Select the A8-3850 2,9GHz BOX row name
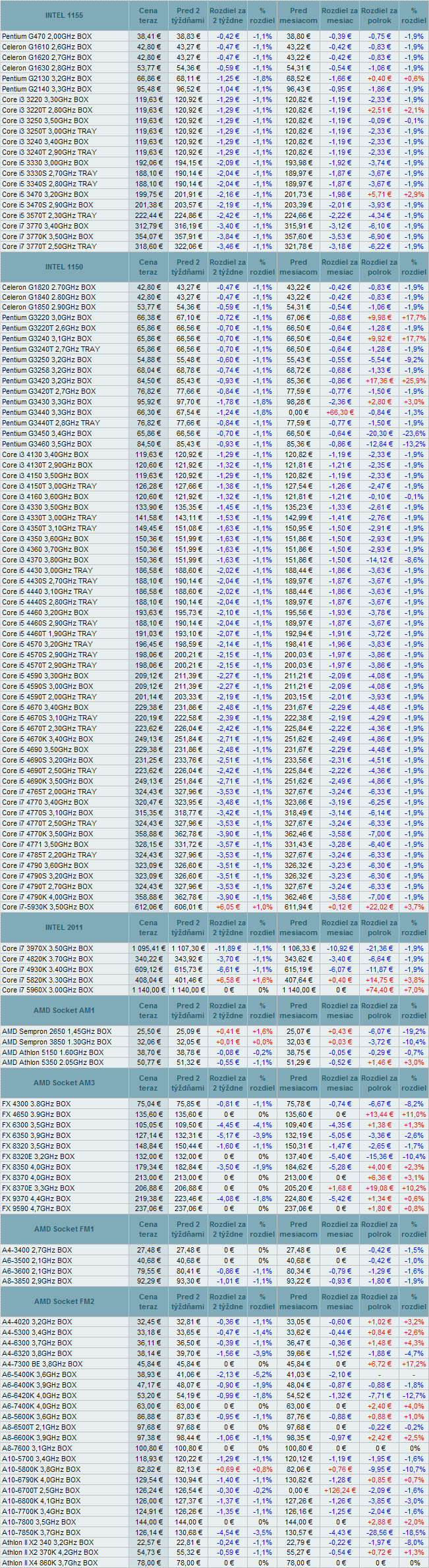 click(36, 1281)
